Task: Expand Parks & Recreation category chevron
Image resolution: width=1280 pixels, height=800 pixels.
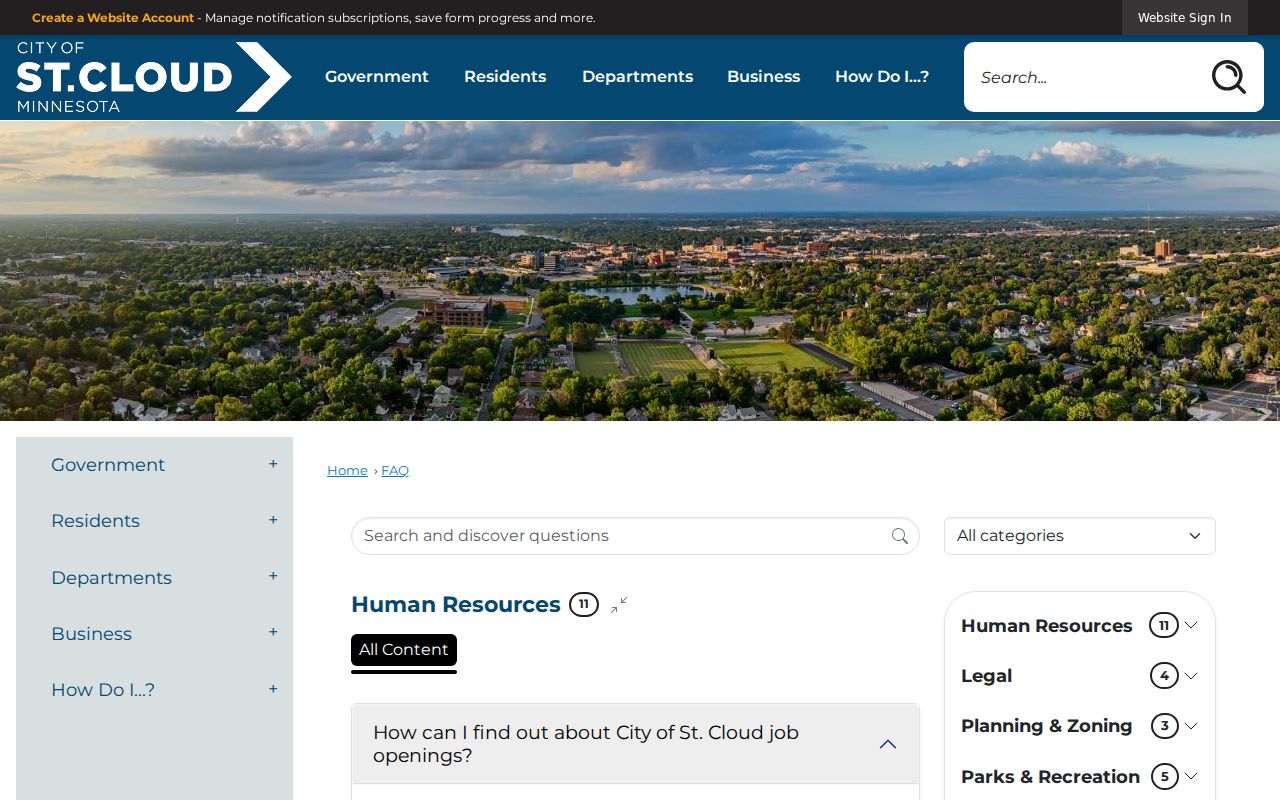Action: [x=1191, y=776]
